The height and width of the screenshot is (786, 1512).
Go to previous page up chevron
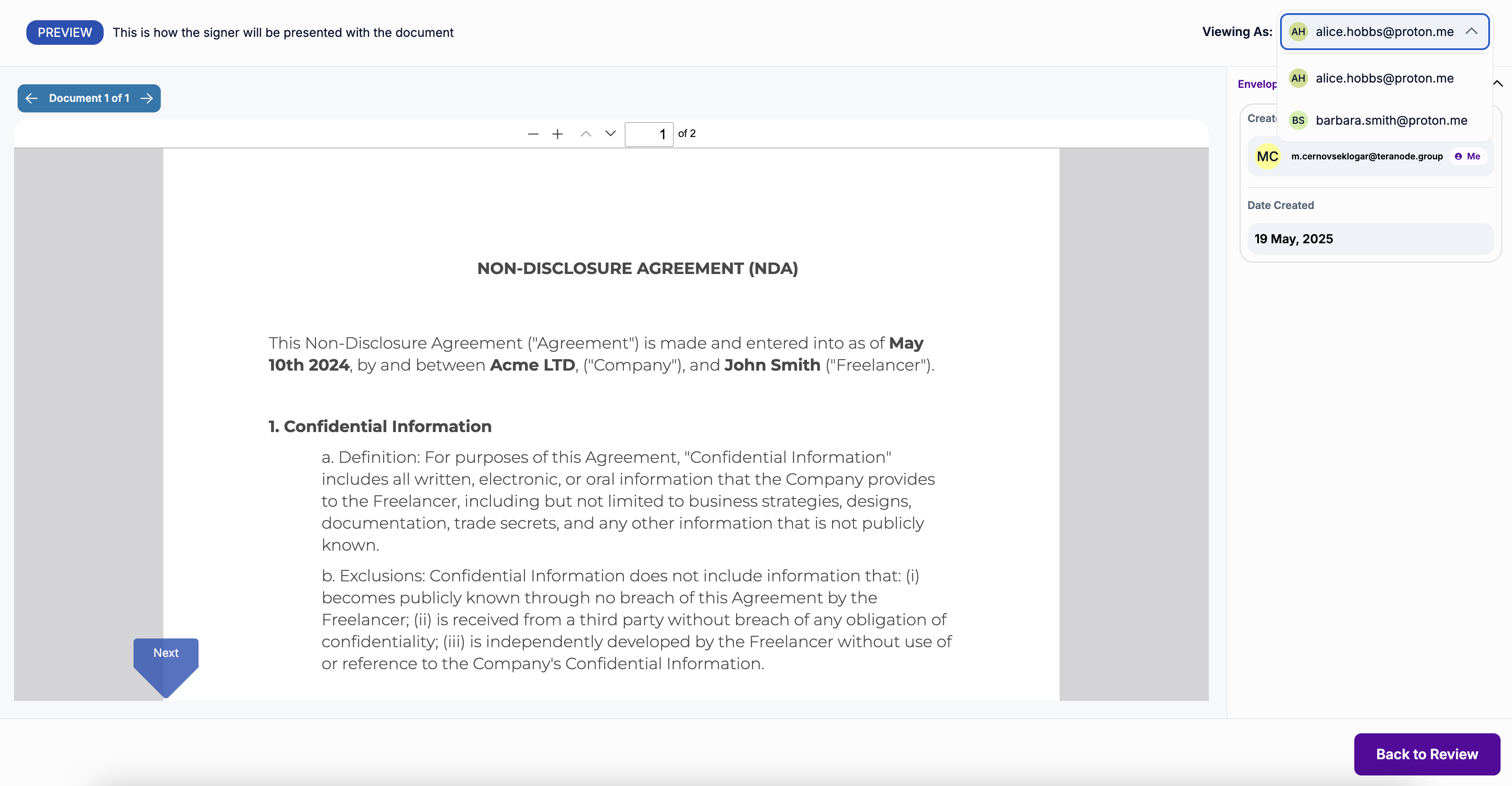click(585, 134)
